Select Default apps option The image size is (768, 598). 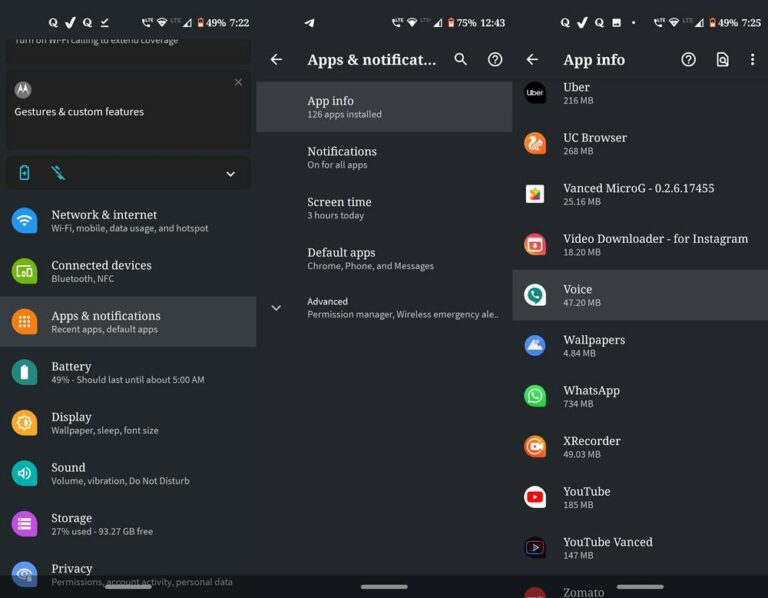coord(370,259)
